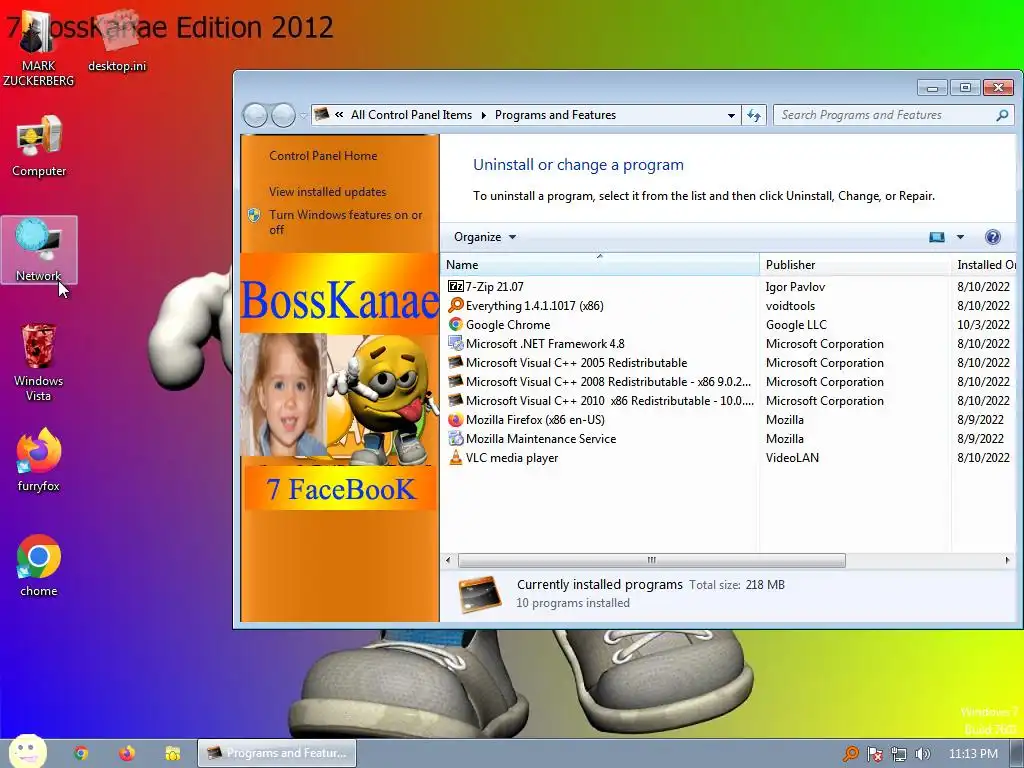Open Firefox from the taskbar

point(127,753)
